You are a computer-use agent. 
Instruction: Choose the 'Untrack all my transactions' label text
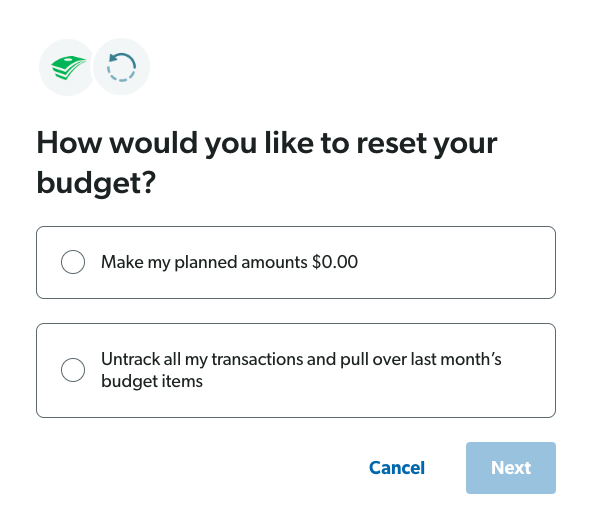(x=301, y=370)
